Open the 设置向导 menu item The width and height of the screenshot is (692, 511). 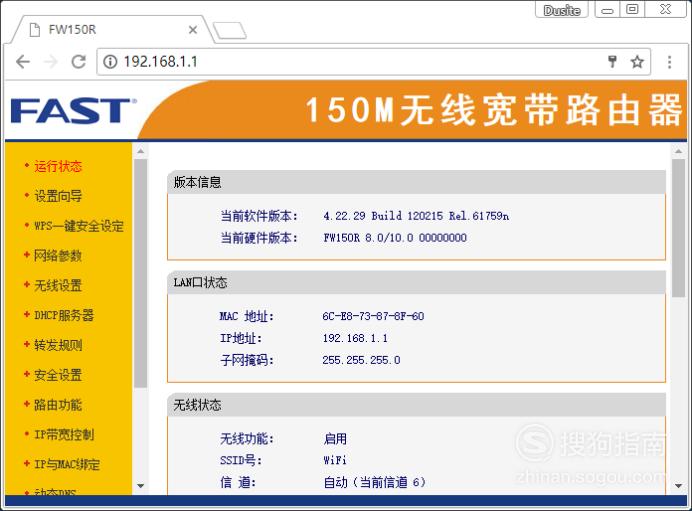coord(58,196)
